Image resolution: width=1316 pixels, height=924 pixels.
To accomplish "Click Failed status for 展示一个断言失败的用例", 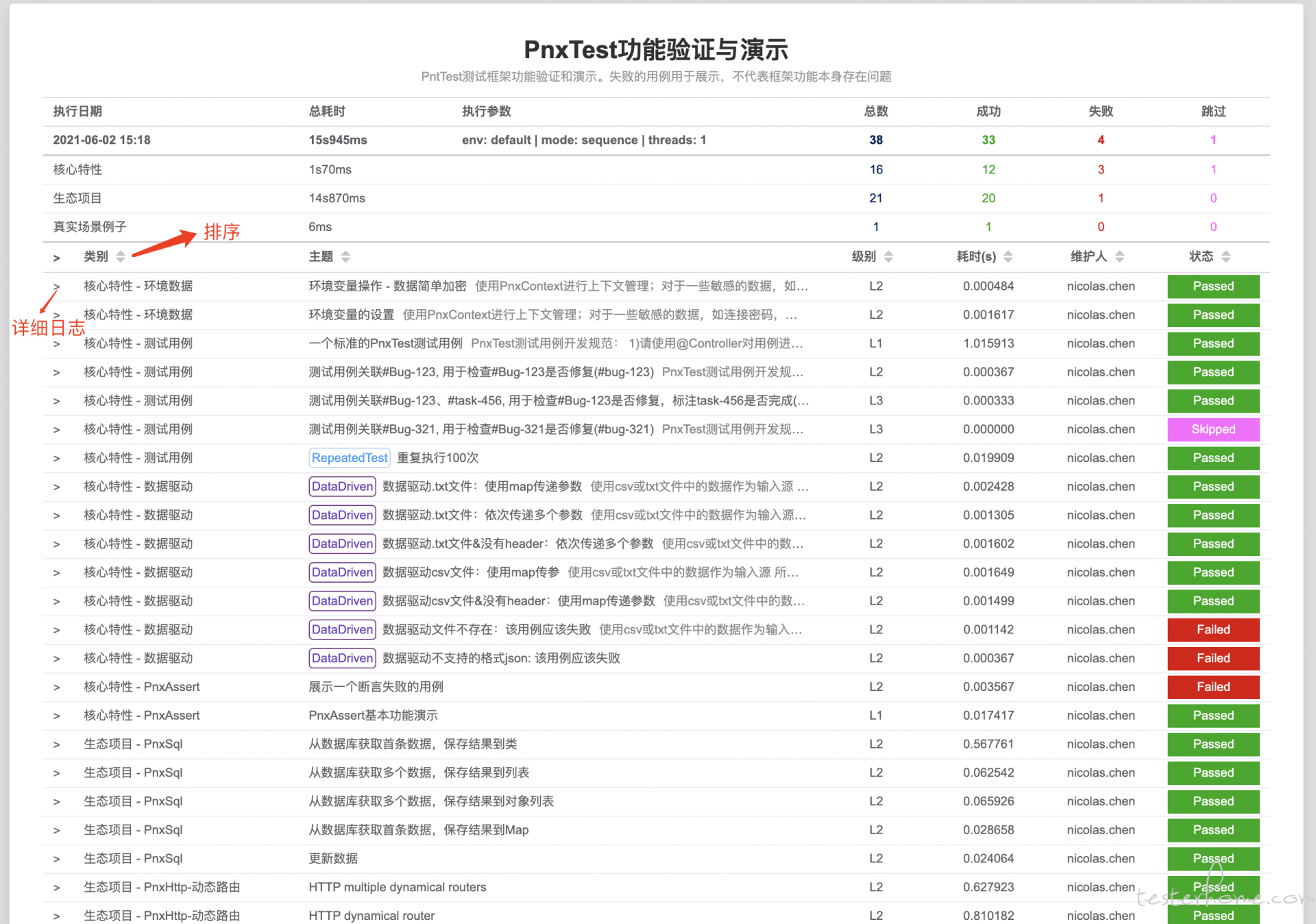I will coord(1213,687).
